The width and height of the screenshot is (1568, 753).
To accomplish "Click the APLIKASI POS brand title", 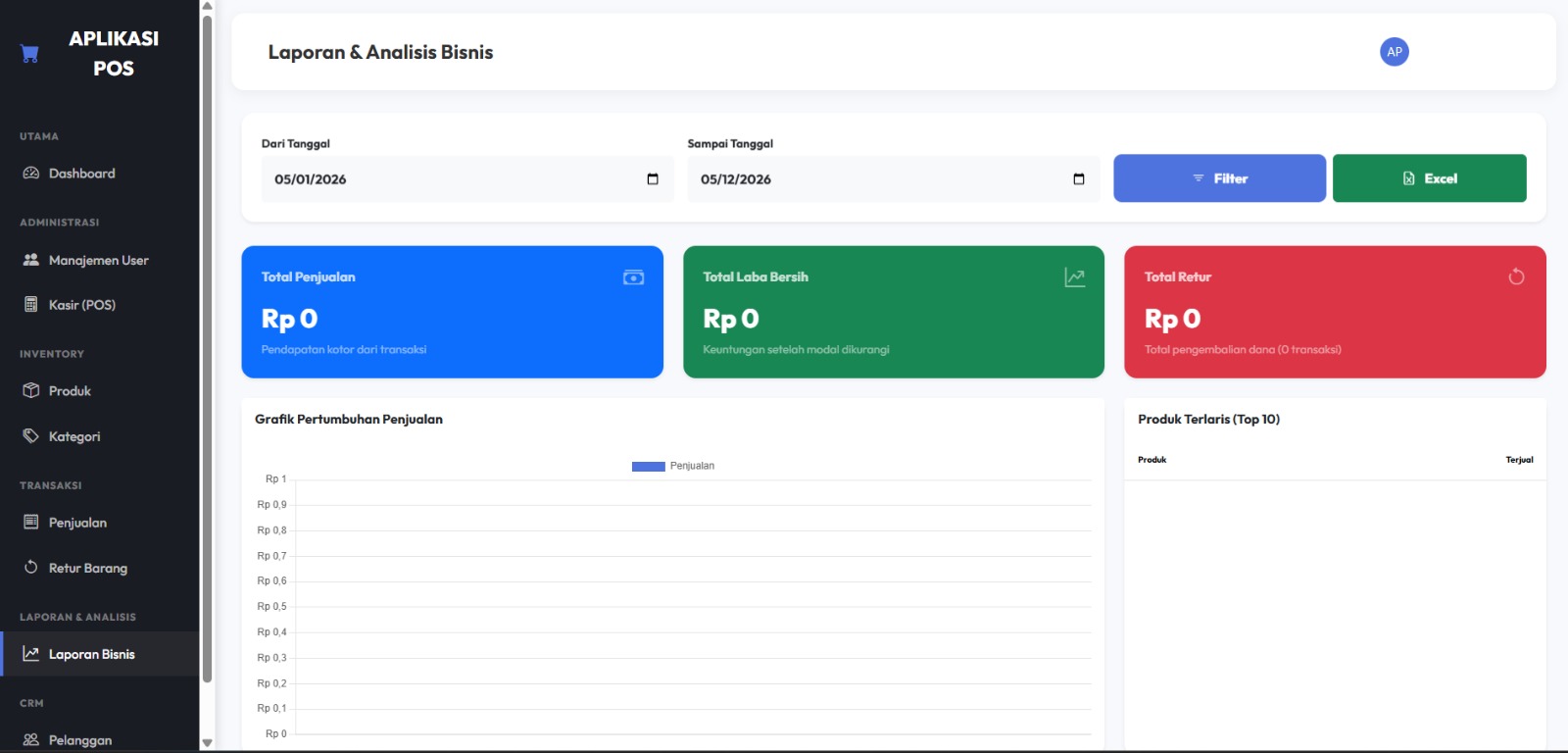I will point(114,53).
